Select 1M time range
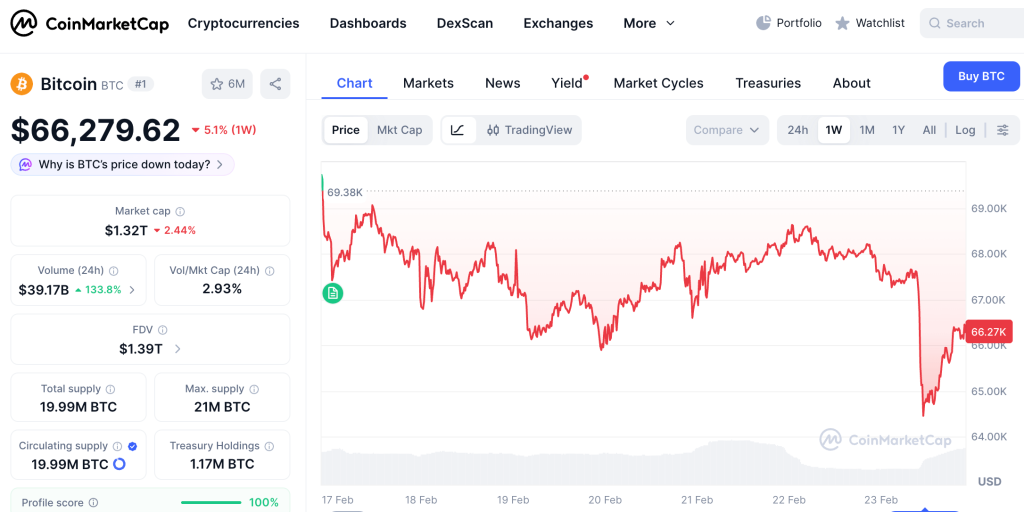 click(x=867, y=130)
